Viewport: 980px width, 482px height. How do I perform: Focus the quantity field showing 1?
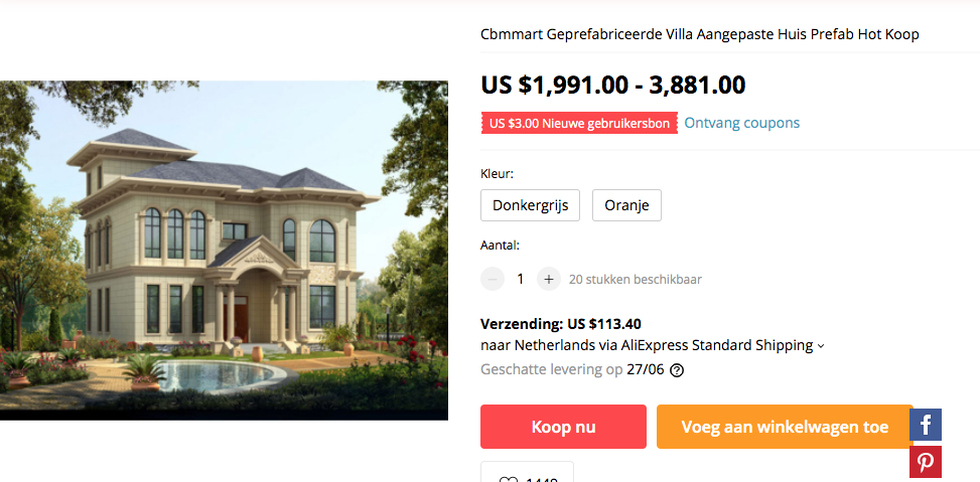tap(520, 279)
